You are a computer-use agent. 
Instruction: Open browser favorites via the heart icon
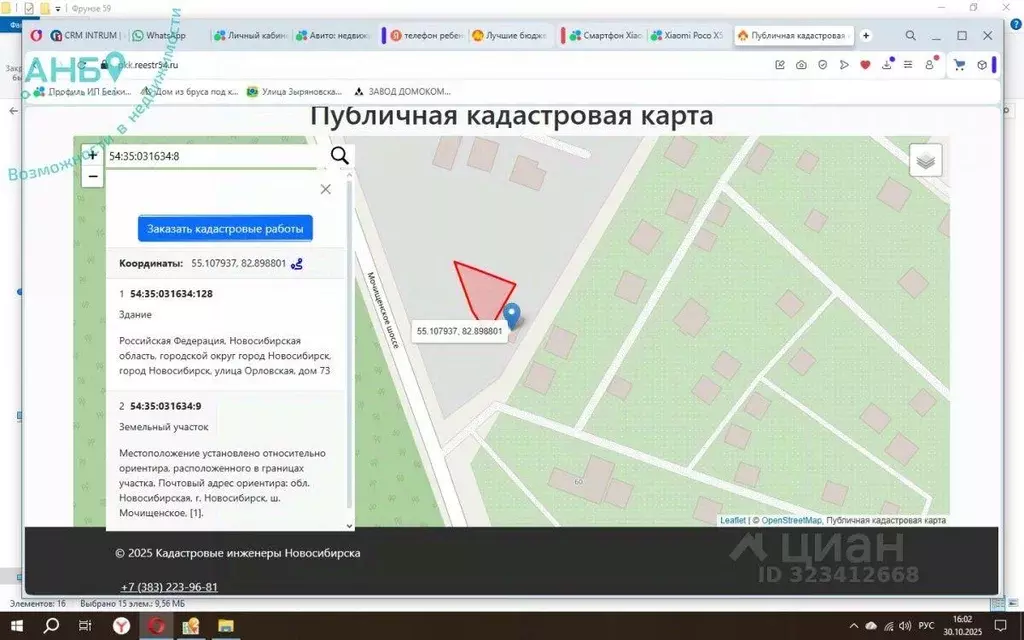(x=864, y=64)
